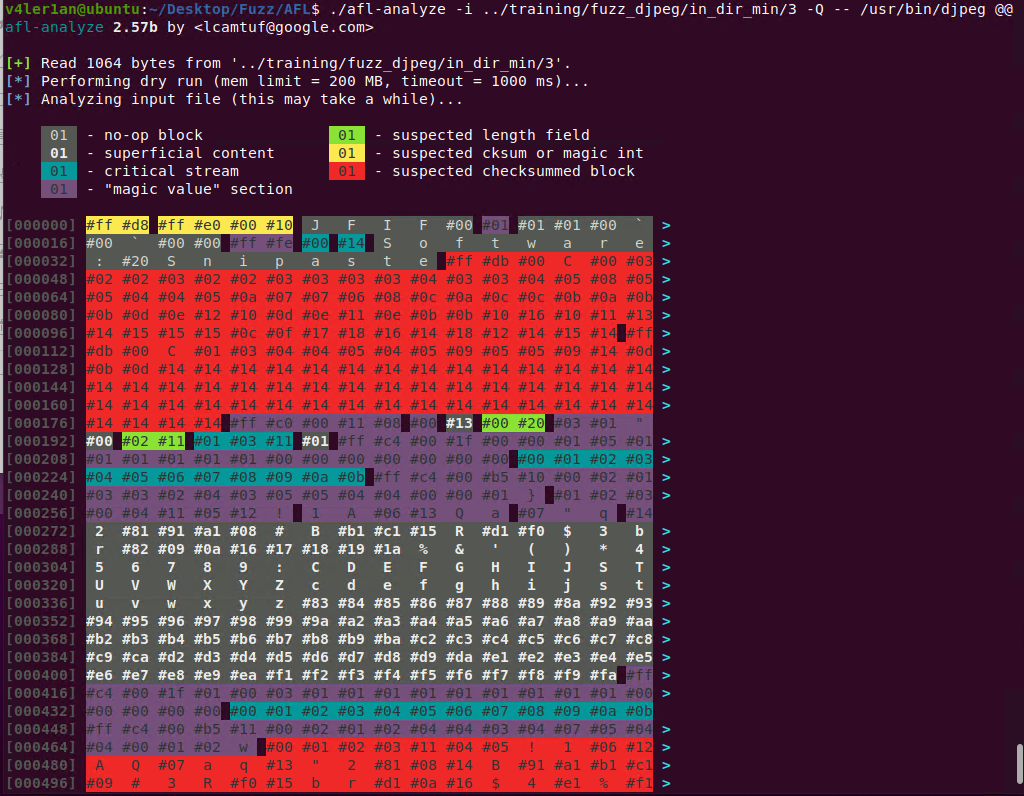Click the purple 'magic value section' legend swatch
Screen dimensions: 1024x796
tap(59, 189)
